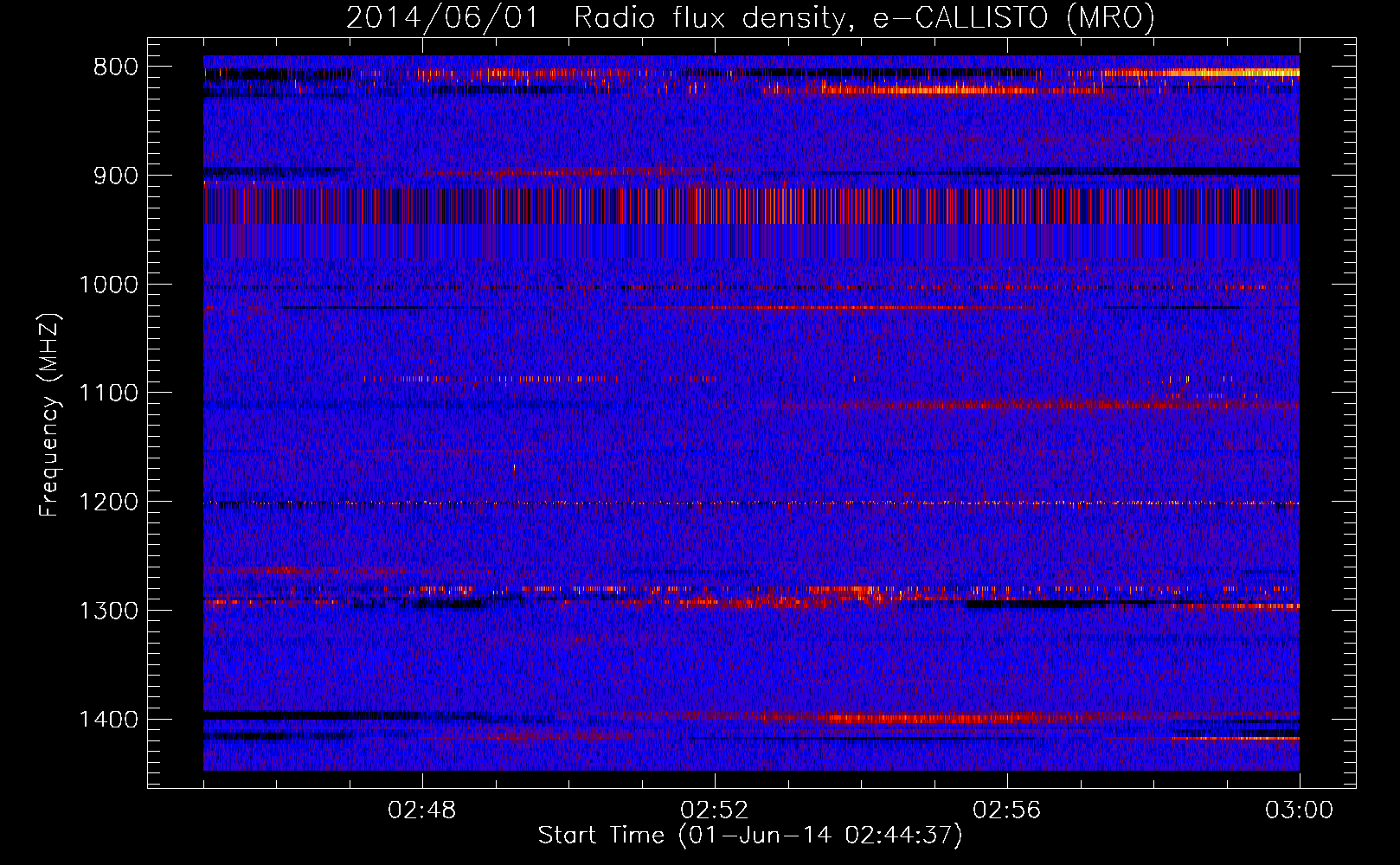This screenshot has height=865, width=1400.
Task: Select the 1100 frequency axis label
Action: tap(108, 394)
